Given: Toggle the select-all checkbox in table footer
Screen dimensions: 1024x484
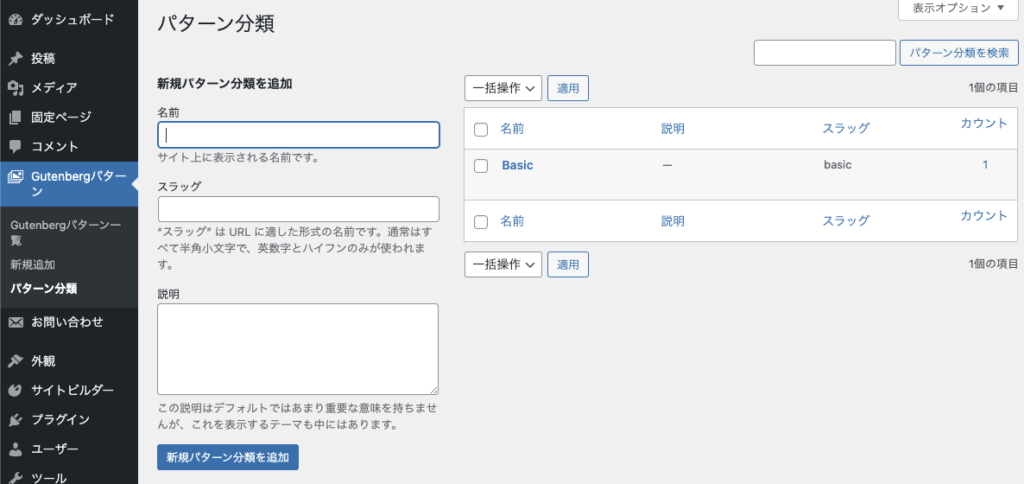Looking at the screenshot, I should 481,221.
